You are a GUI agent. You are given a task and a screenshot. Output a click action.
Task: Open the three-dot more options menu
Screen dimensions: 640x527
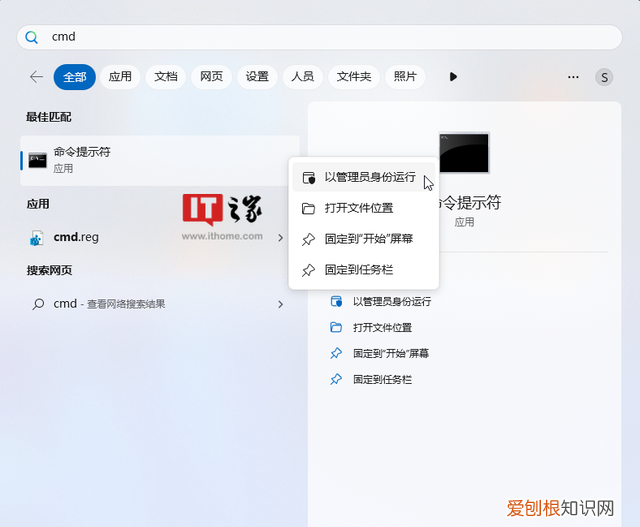(573, 77)
